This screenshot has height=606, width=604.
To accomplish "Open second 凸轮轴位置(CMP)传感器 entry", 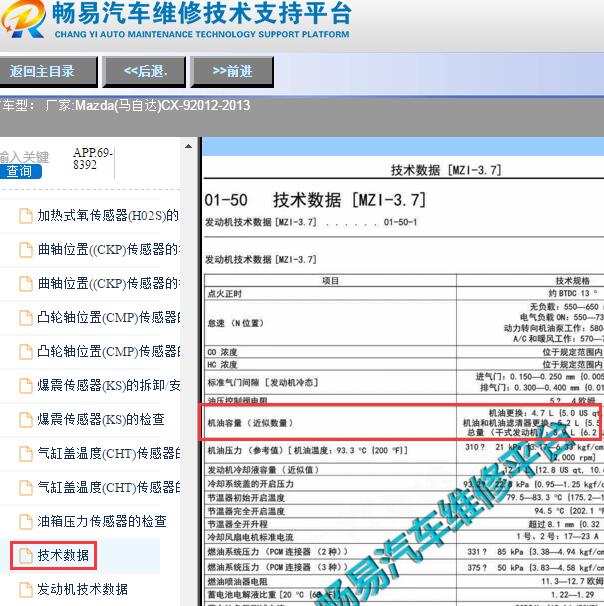I will pyautogui.click(x=109, y=352).
